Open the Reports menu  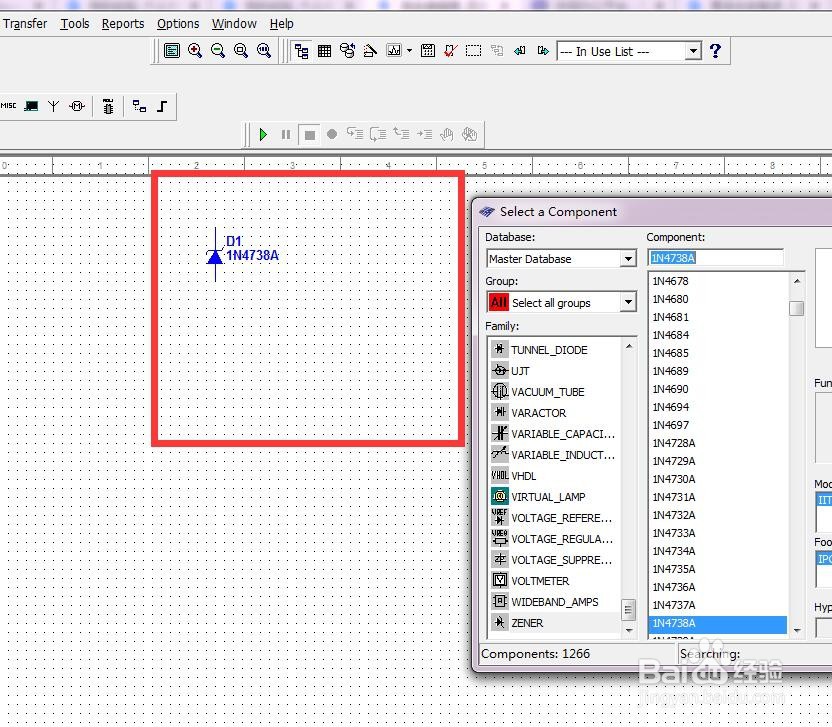[123, 24]
